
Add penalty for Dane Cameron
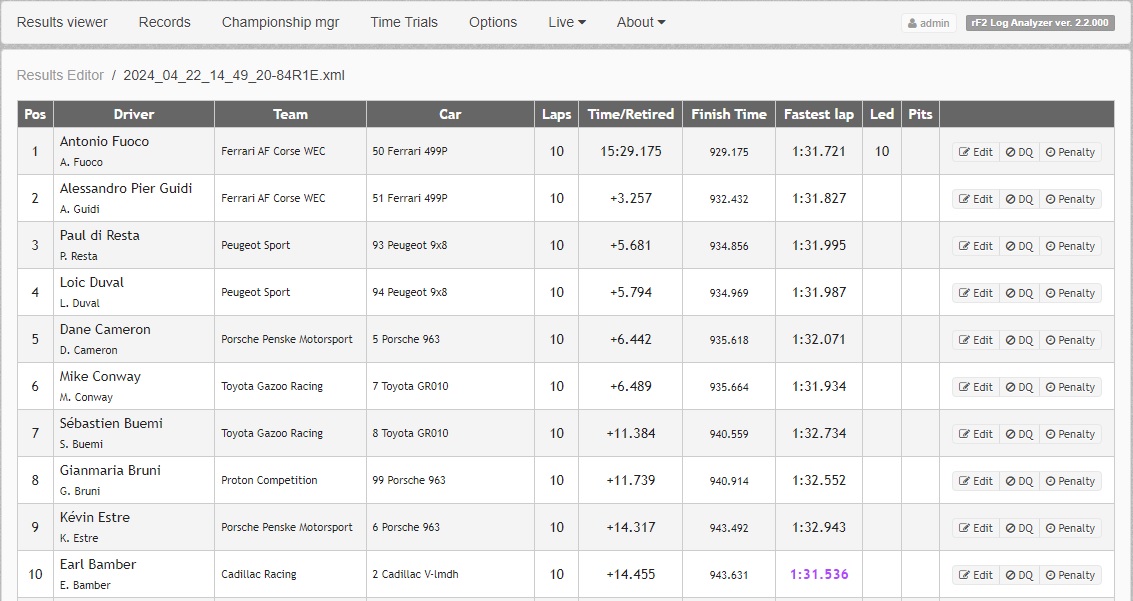tap(1070, 340)
